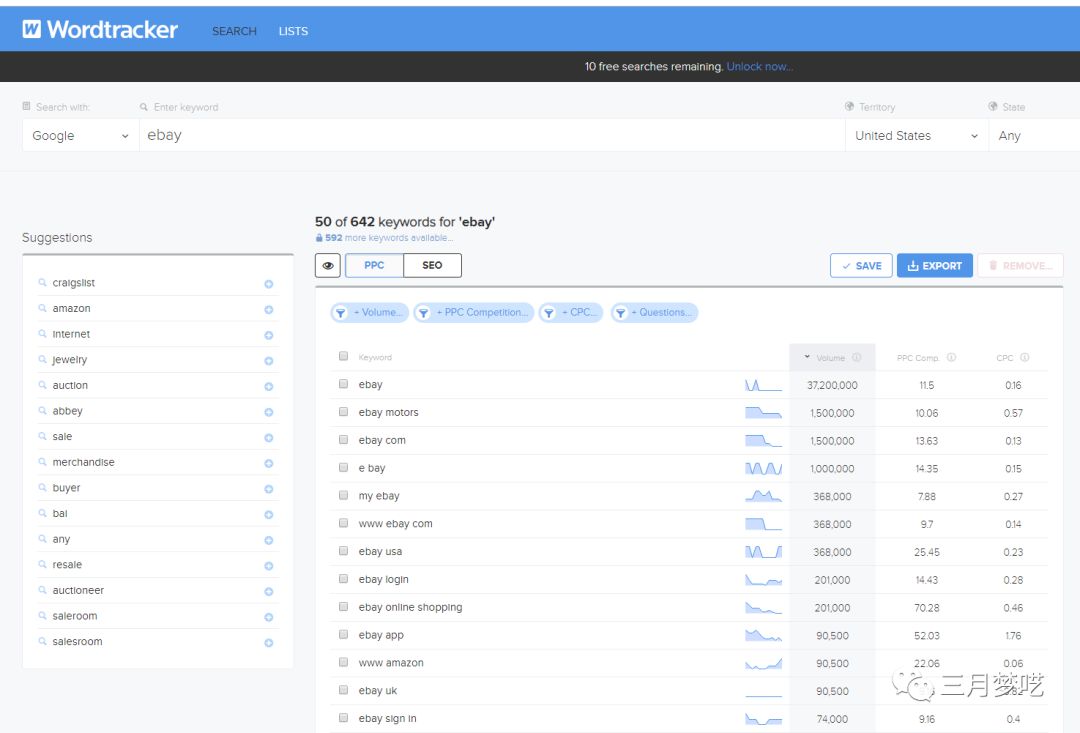
Task: Open the Google search engine dropdown
Action: (80, 136)
